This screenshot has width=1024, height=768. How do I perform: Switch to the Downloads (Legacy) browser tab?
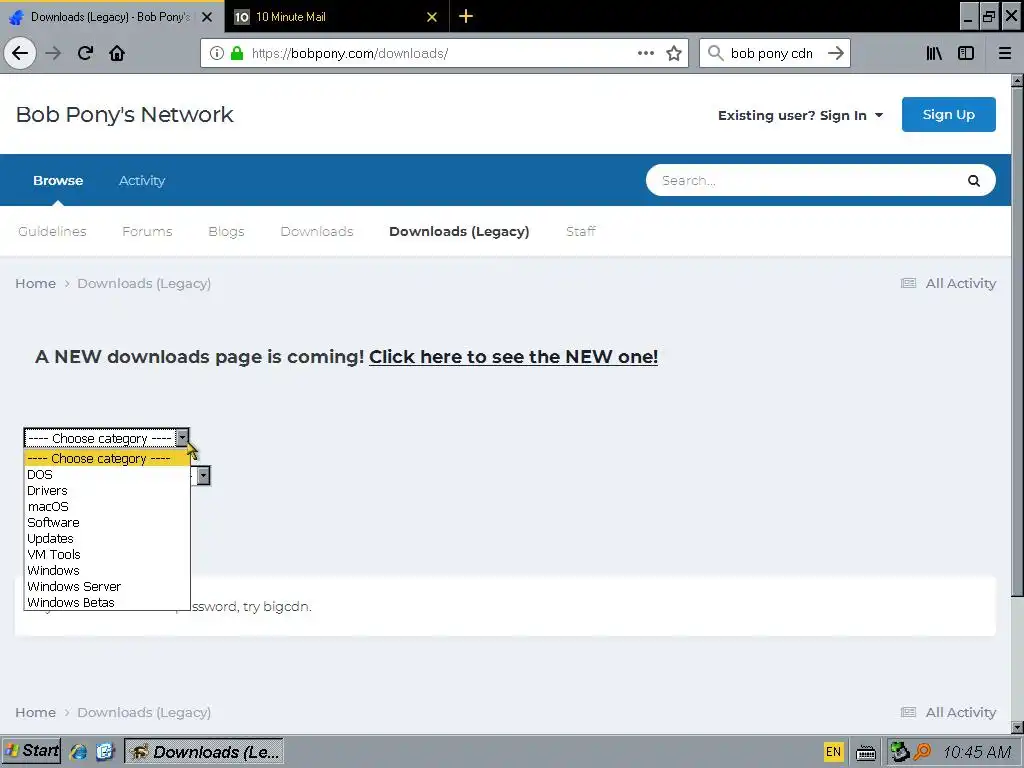[112, 16]
